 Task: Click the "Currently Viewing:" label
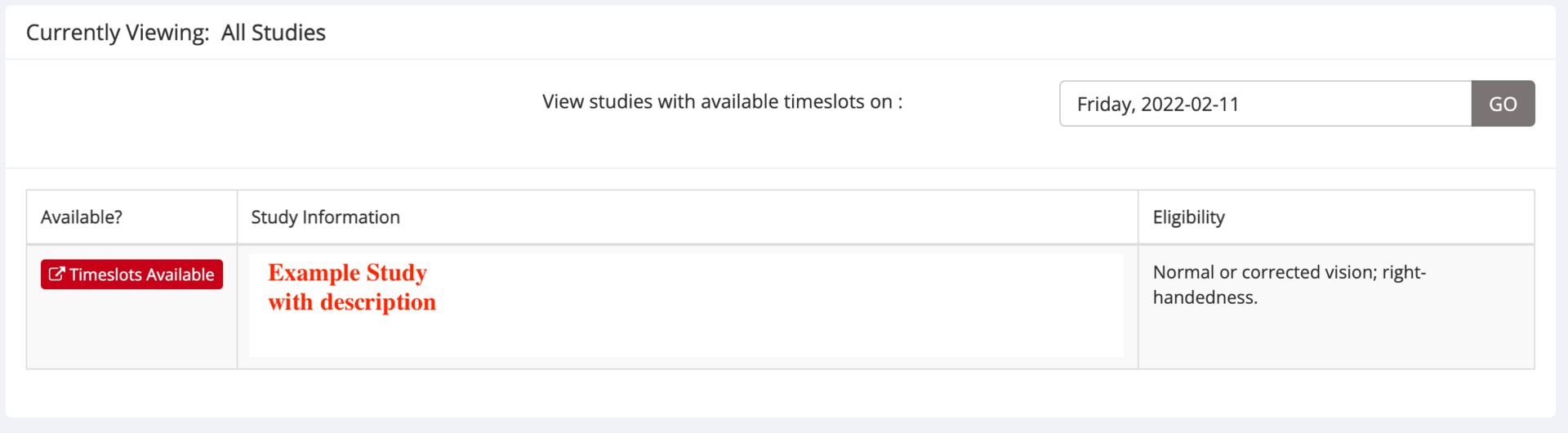coord(118,33)
